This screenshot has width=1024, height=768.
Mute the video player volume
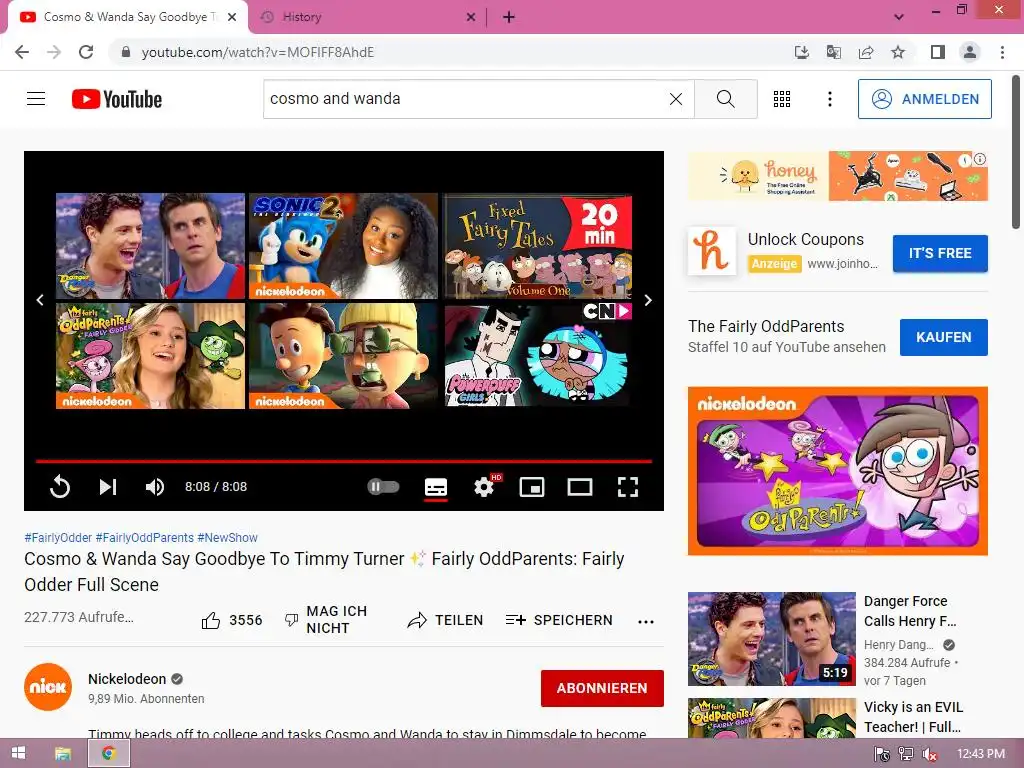pos(155,487)
